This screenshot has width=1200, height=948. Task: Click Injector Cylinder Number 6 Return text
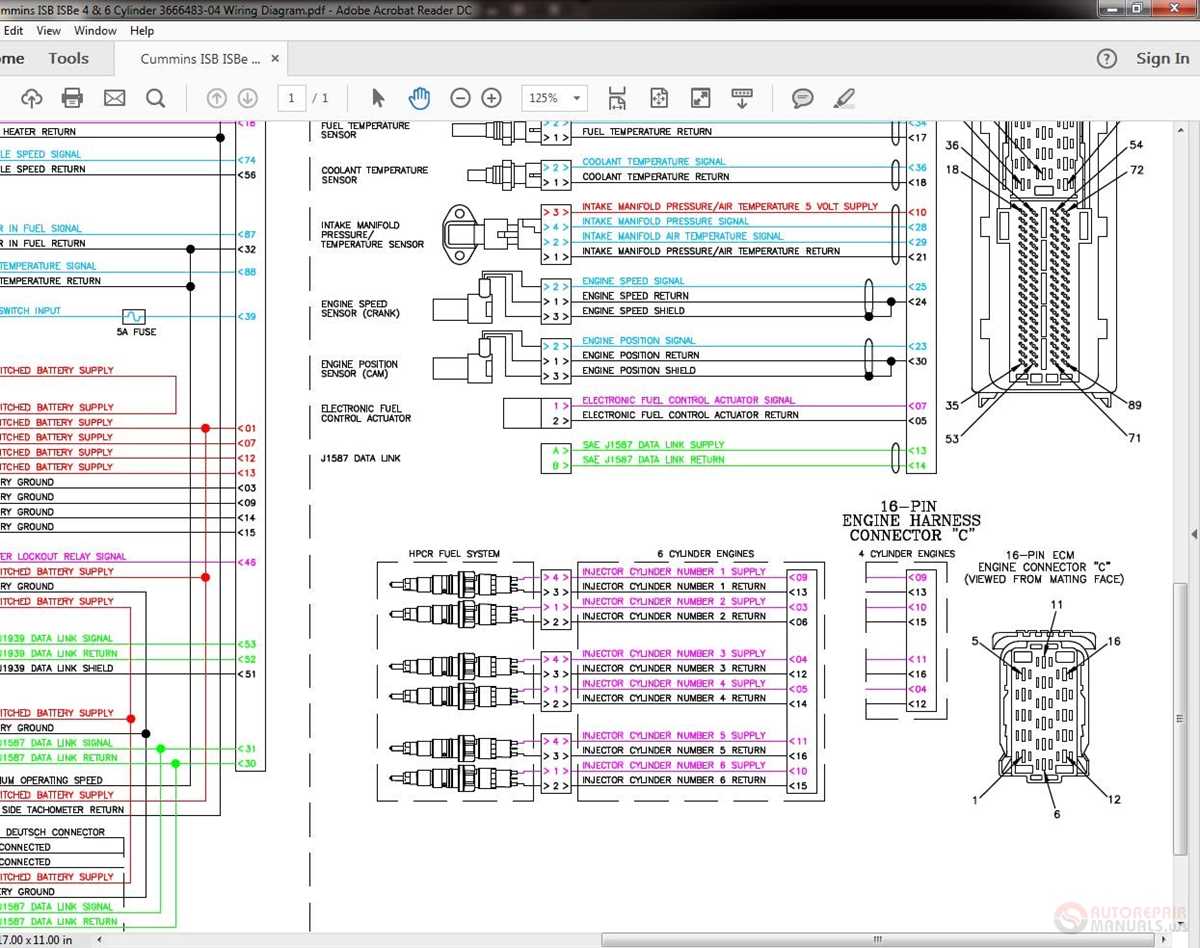[x=674, y=780]
